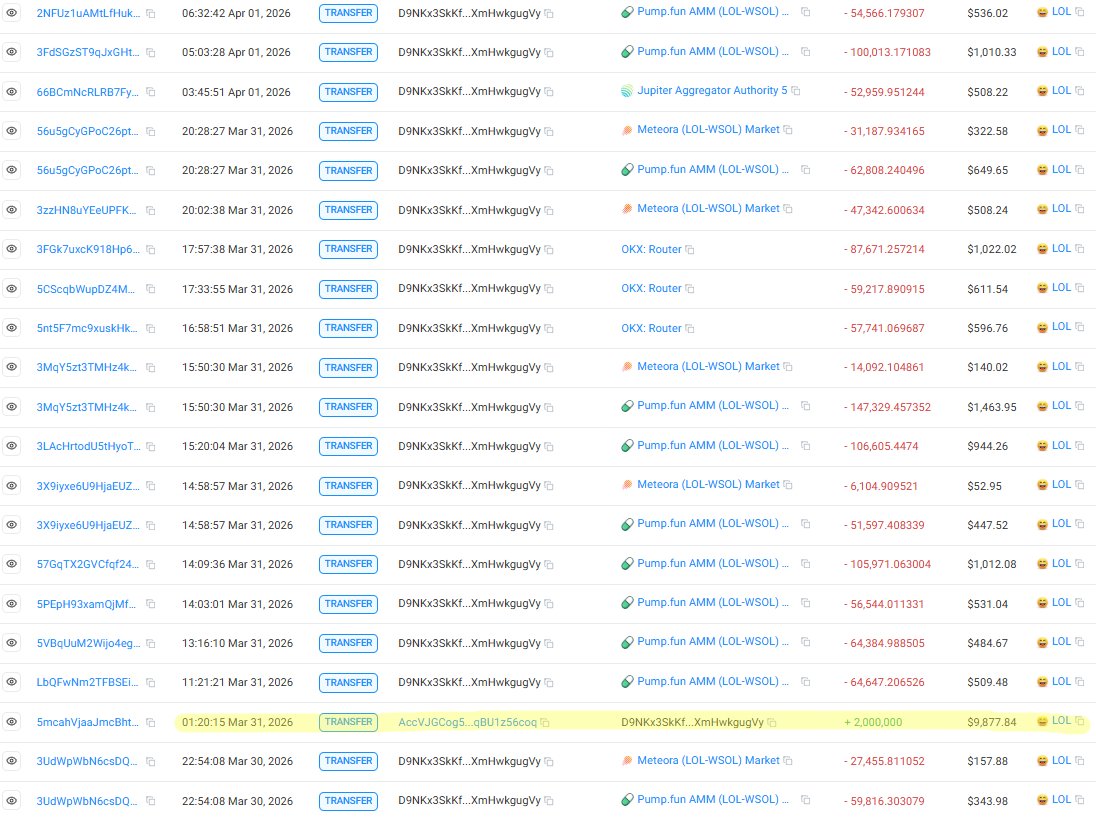This screenshot has height=818, width=1096.
Task: Copy LOL token address in $9,877.84 row
Action: 1079,721
